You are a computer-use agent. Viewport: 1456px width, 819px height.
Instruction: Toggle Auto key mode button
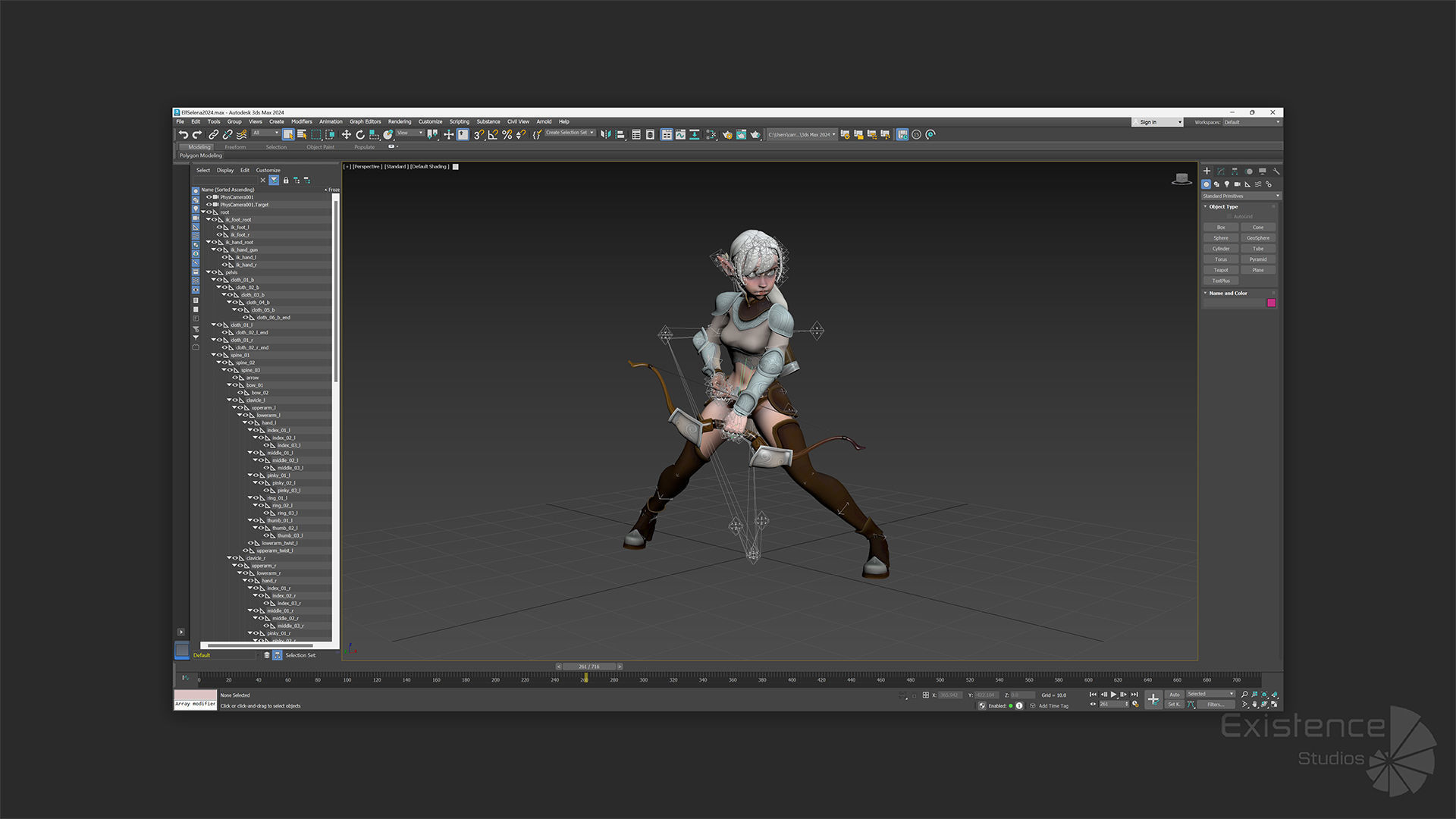pyautogui.click(x=1174, y=695)
